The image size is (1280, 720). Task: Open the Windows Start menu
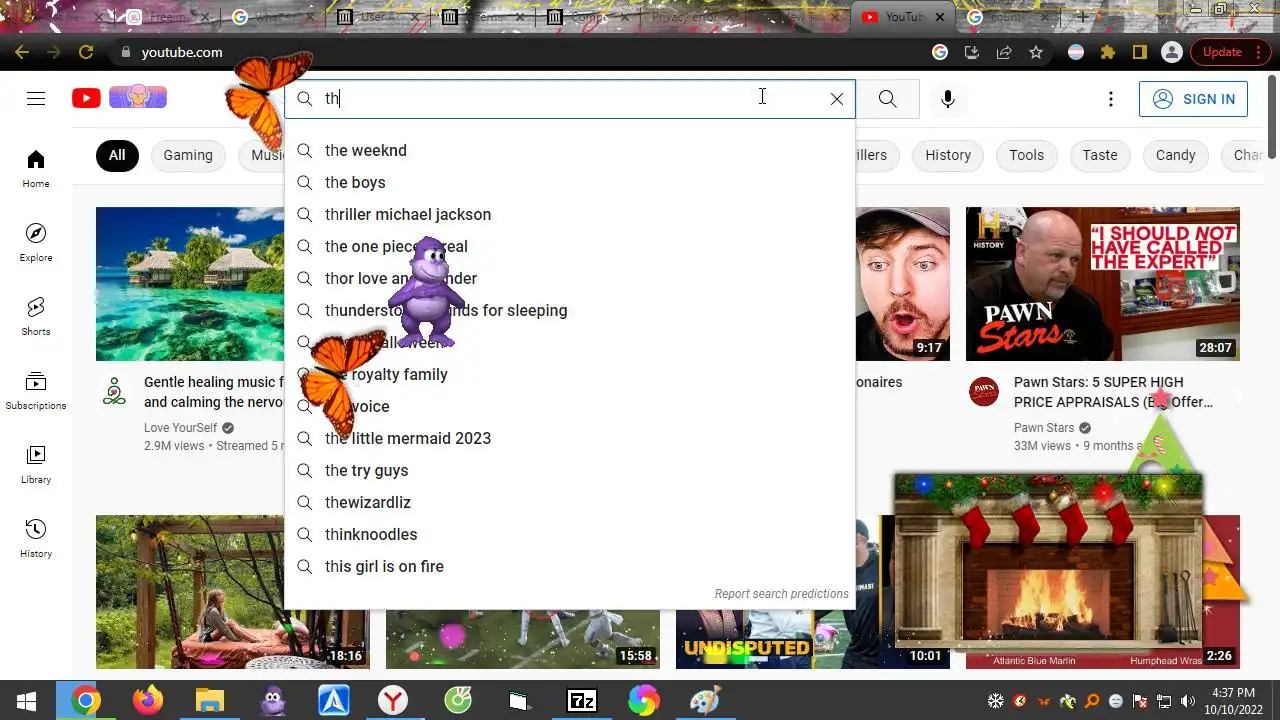click(x=26, y=700)
